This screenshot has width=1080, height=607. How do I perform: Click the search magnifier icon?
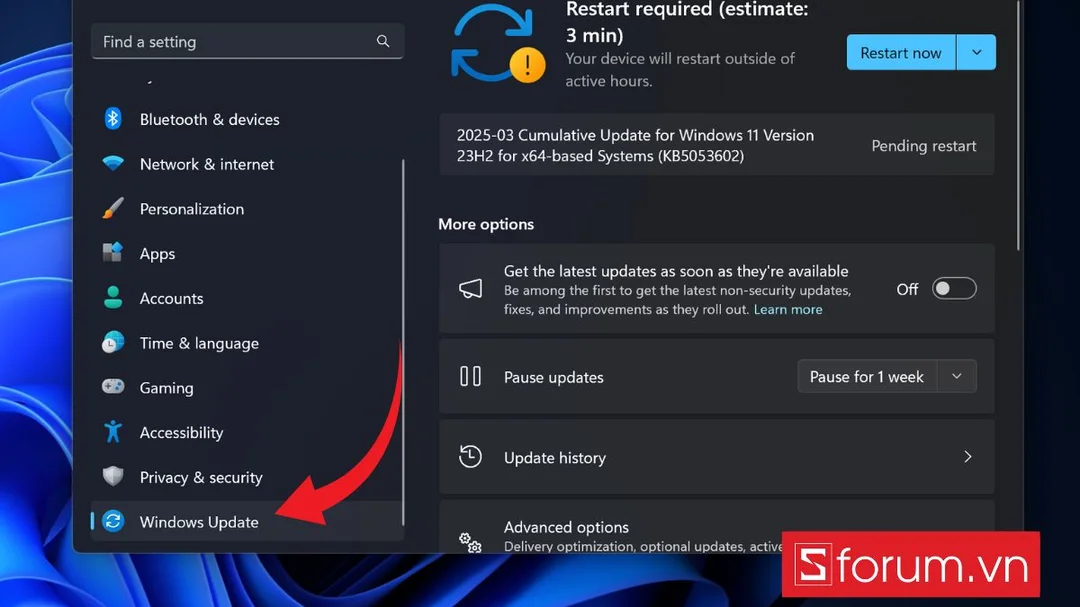tap(383, 41)
